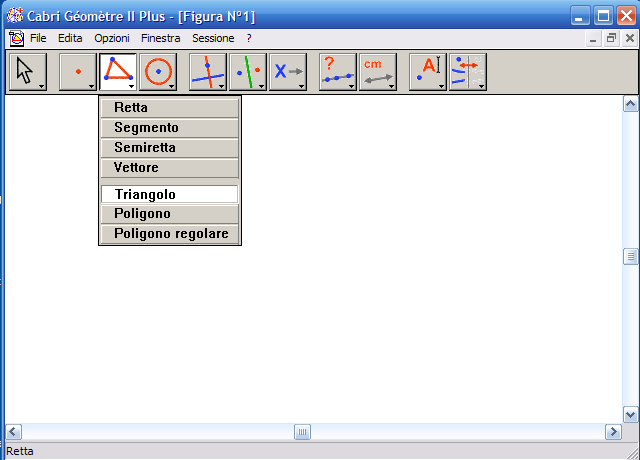This screenshot has width=640, height=460.
Task: Open the Sessione menu
Action: [x=213, y=38]
